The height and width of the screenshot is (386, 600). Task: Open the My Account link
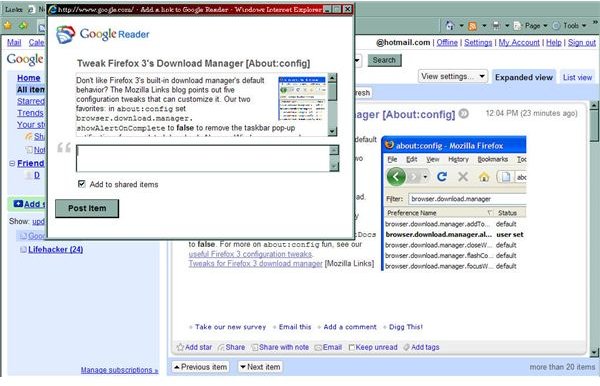pyautogui.click(x=519, y=42)
